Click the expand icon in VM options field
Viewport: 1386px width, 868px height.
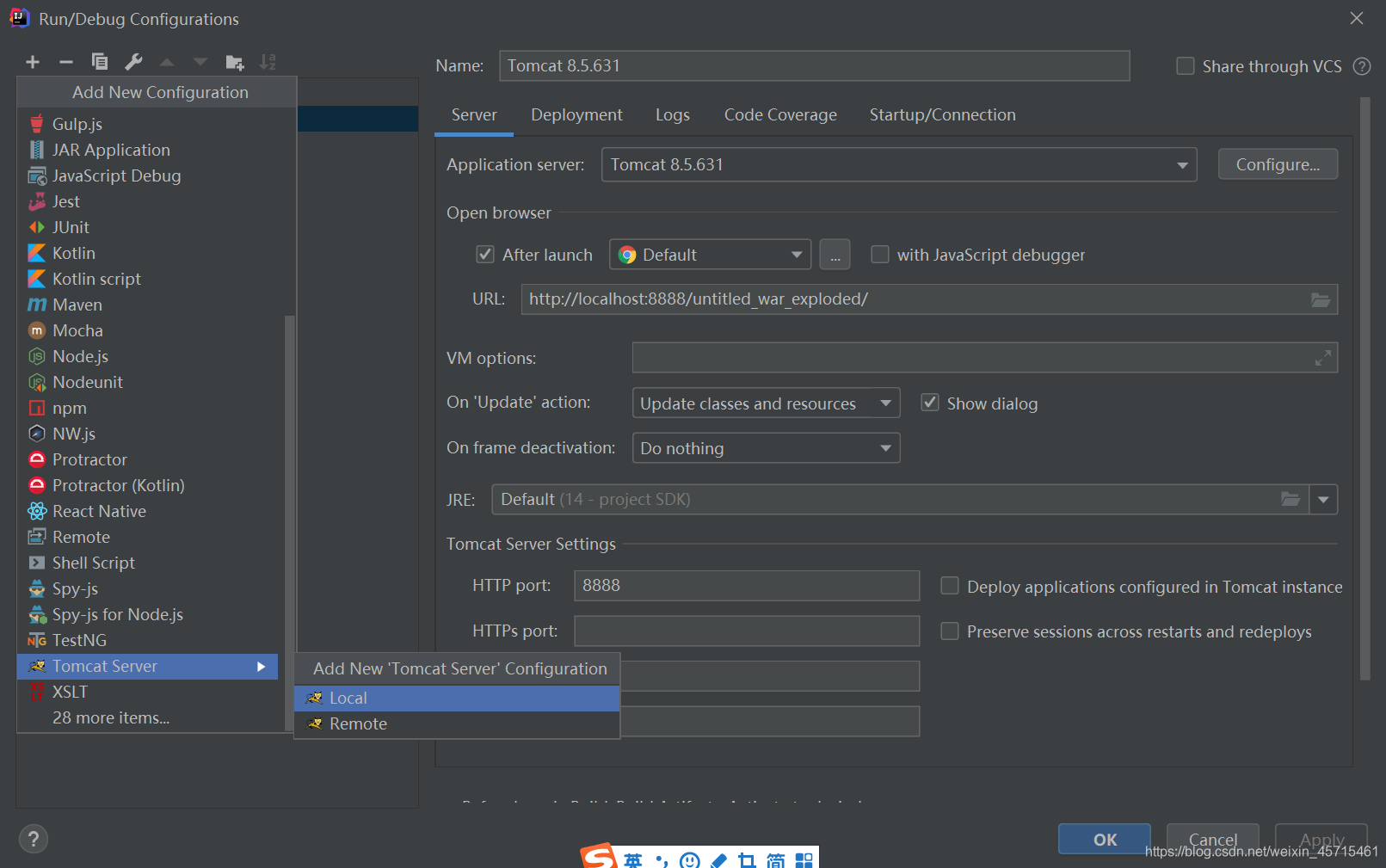point(1323,358)
